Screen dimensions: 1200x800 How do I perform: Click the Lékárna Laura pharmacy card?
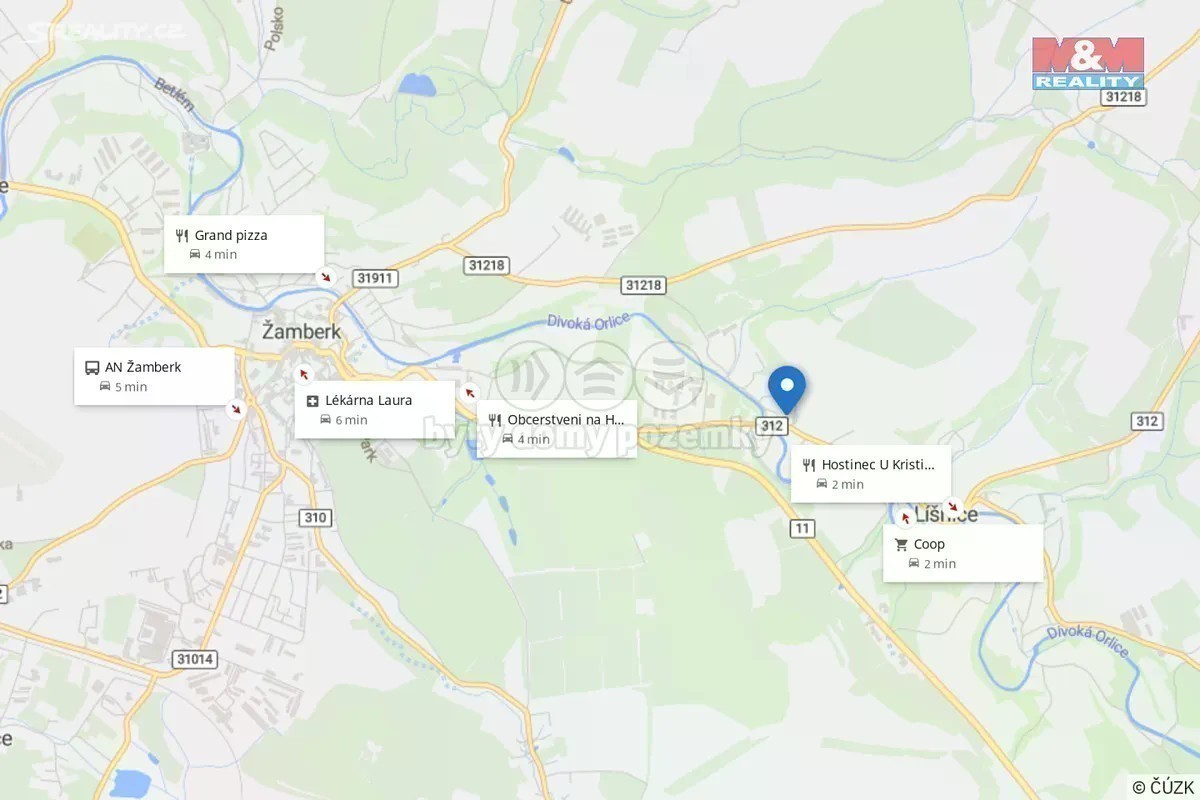[375, 409]
